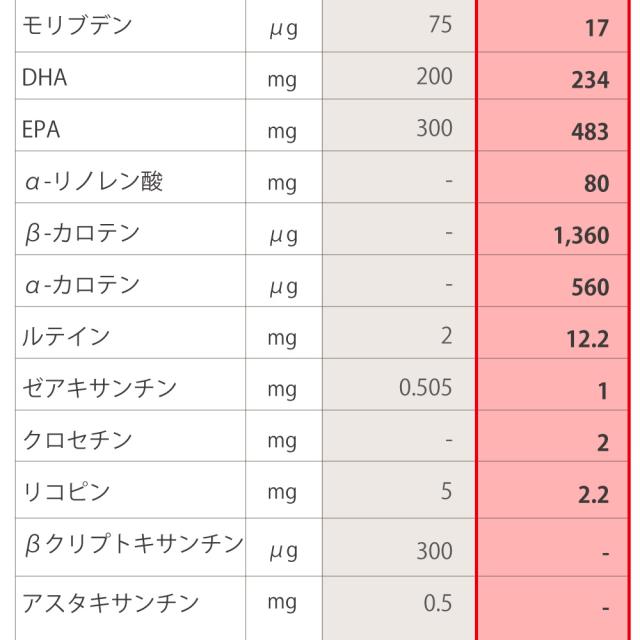Click the βクリプトキサンチン row label
This screenshot has height=640, width=640.
(x=133, y=545)
